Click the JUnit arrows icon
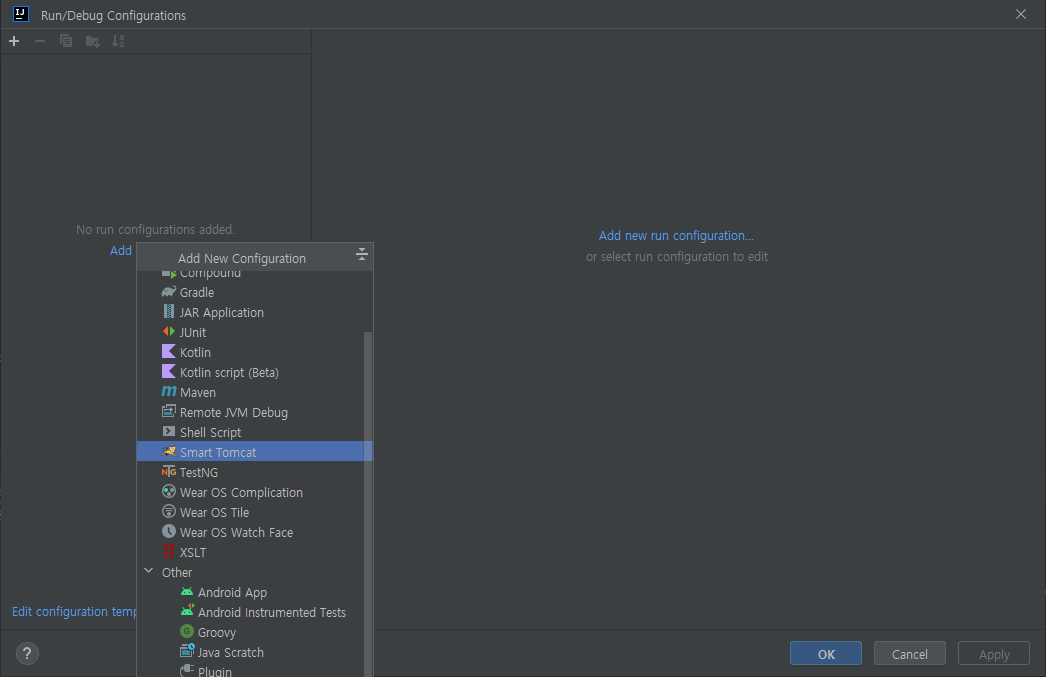Image resolution: width=1046 pixels, height=677 pixels. pyautogui.click(x=169, y=331)
